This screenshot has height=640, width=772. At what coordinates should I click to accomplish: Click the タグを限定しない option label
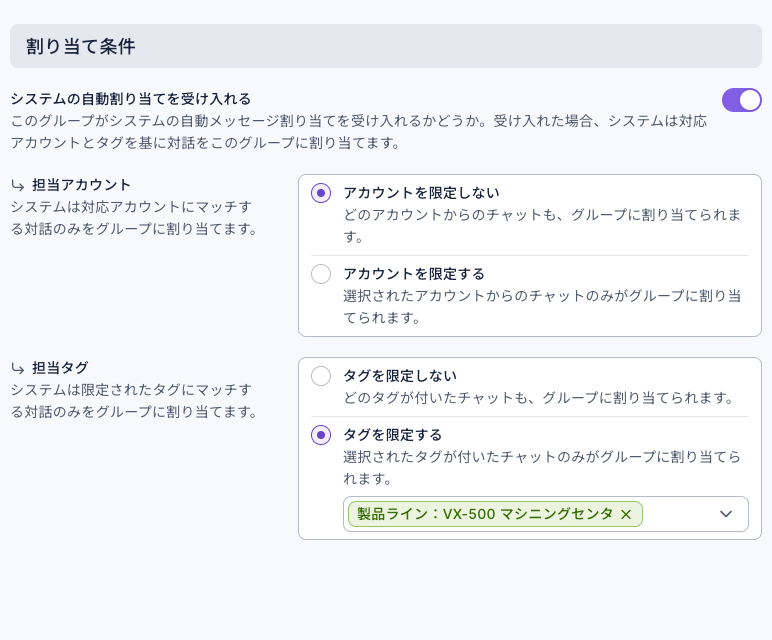tap(400, 376)
